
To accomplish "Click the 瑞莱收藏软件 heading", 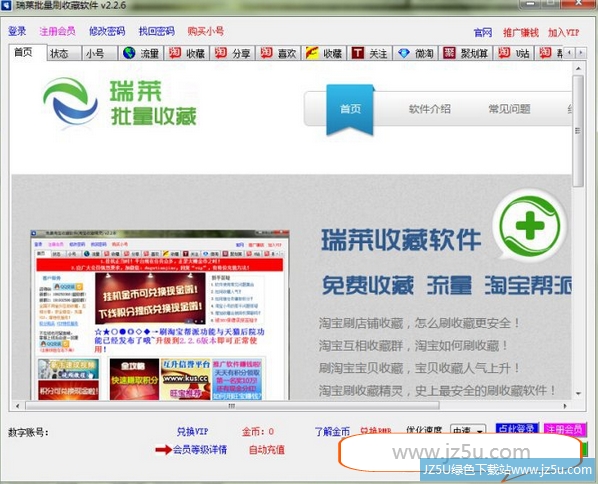I will [401, 240].
